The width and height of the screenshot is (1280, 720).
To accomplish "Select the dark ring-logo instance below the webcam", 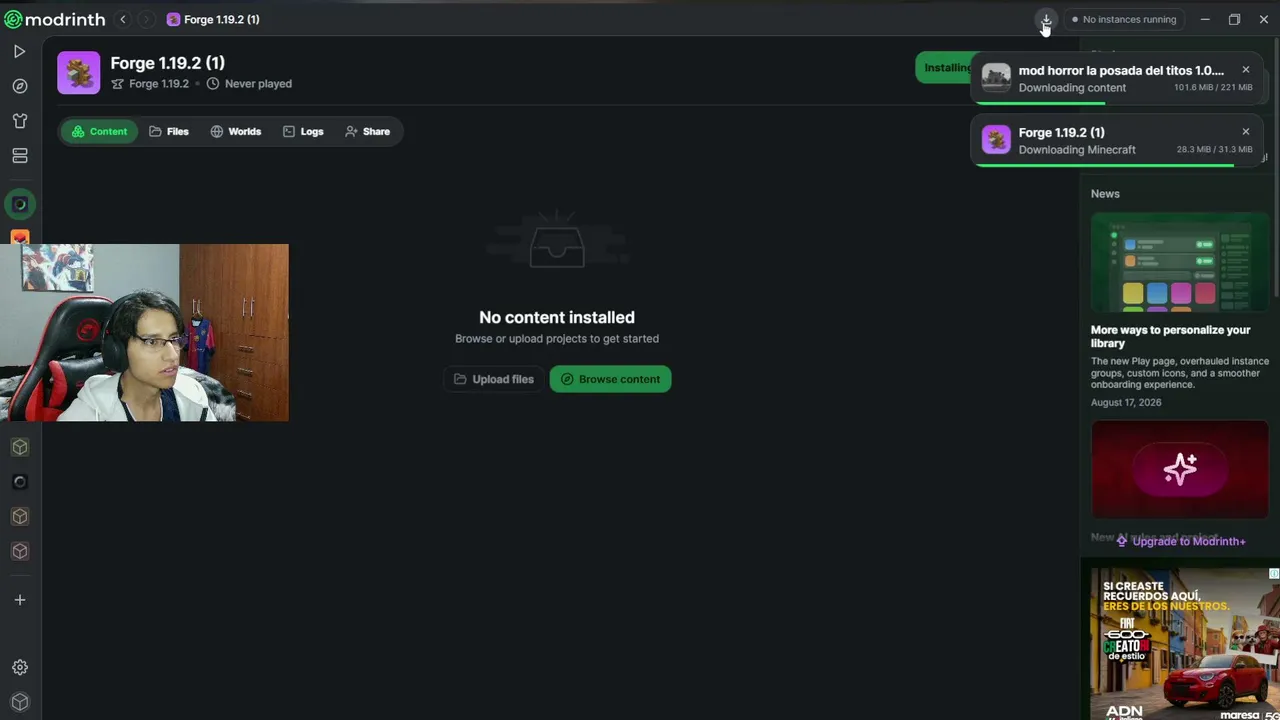I will click(x=19, y=482).
